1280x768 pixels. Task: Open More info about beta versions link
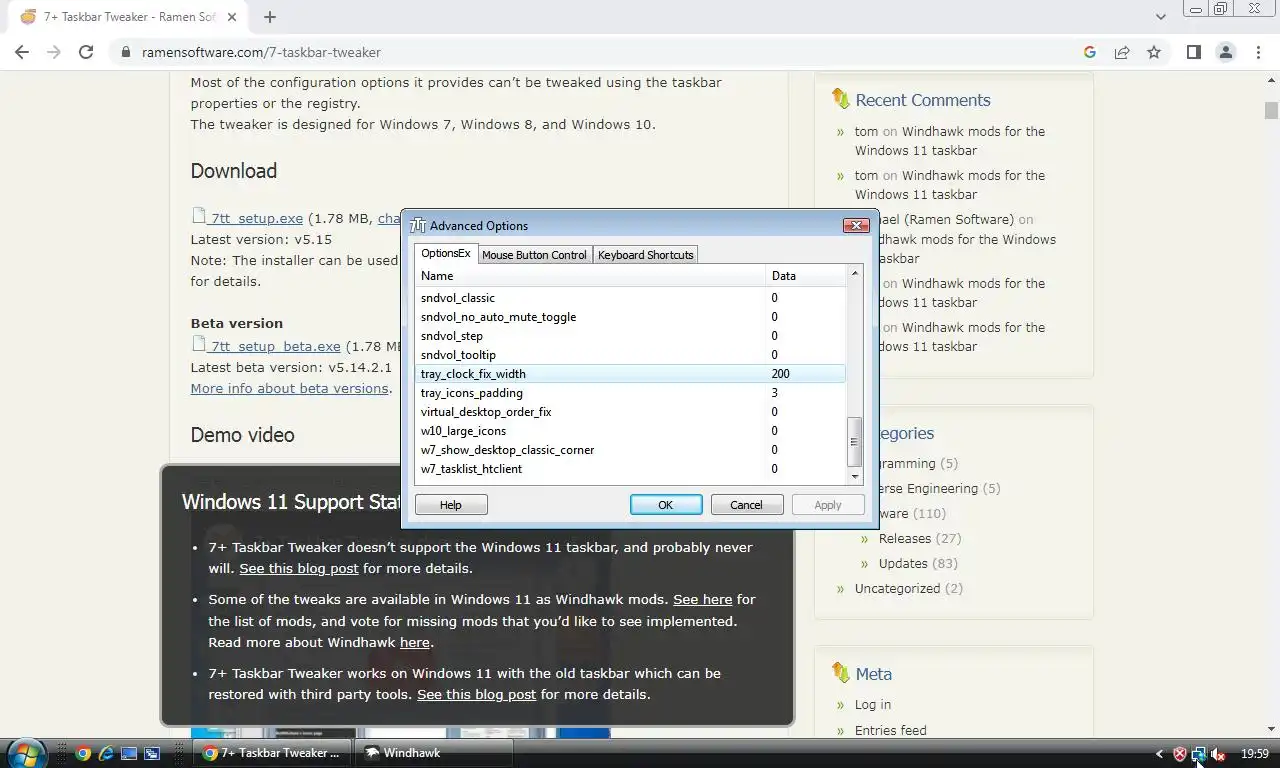[290, 388]
